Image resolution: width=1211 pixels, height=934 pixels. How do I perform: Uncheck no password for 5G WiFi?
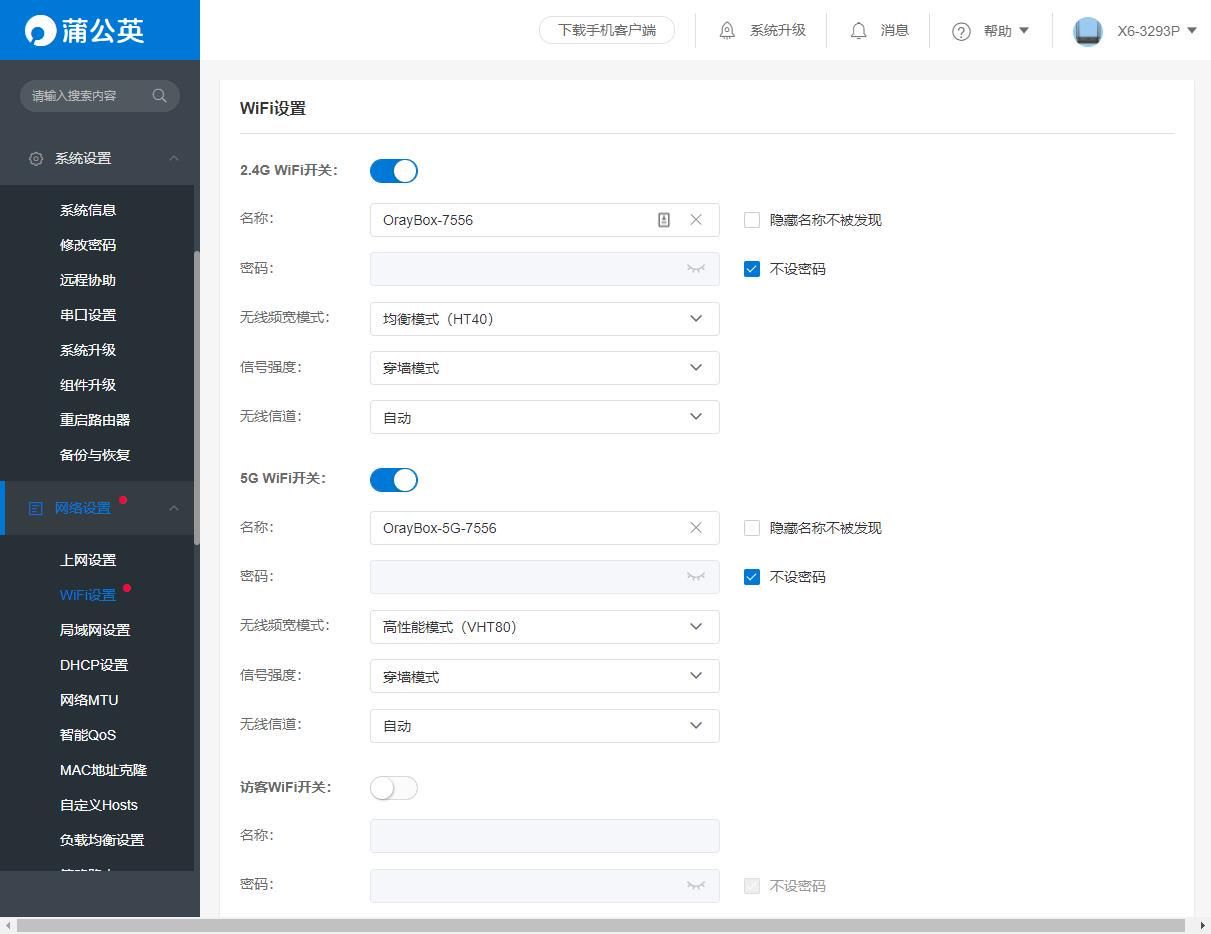[752, 577]
